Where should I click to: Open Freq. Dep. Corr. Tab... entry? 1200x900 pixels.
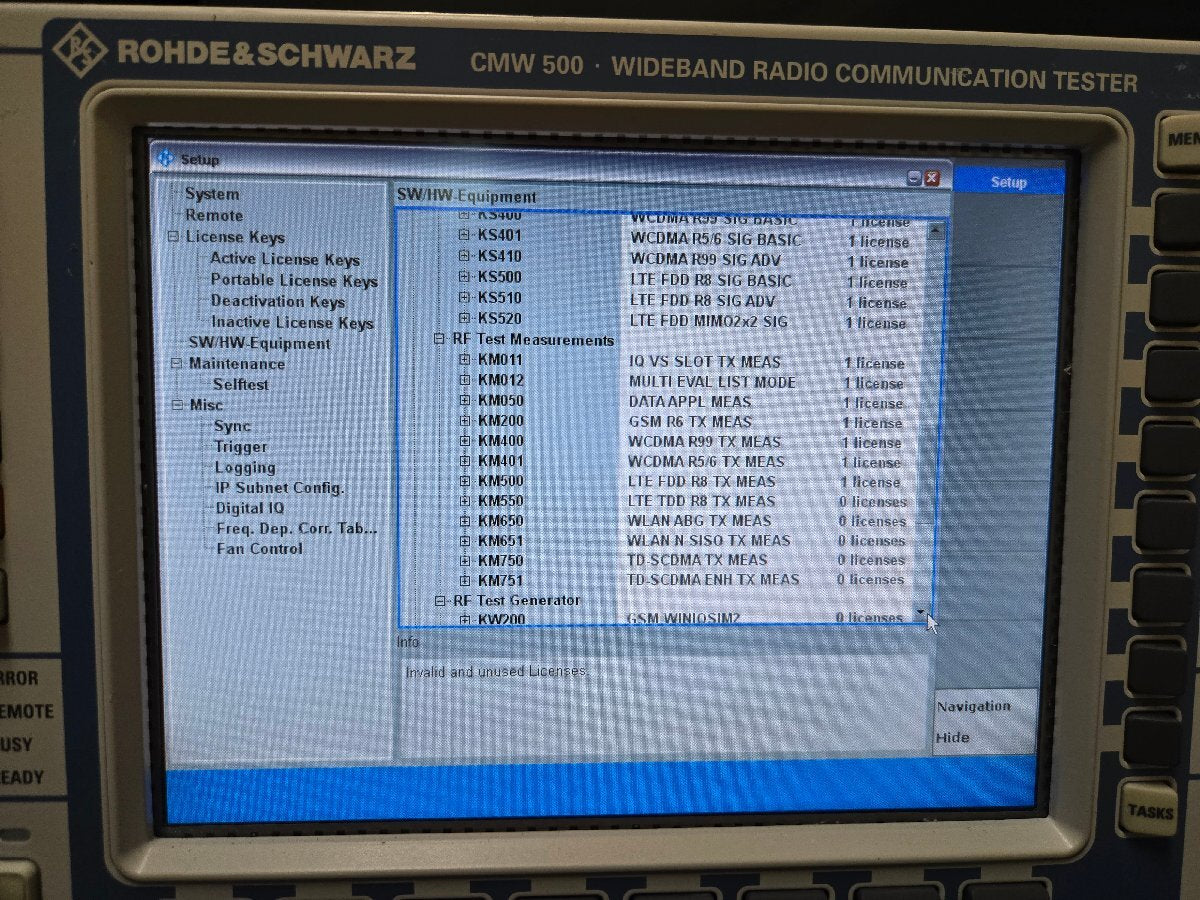[x=297, y=528]
